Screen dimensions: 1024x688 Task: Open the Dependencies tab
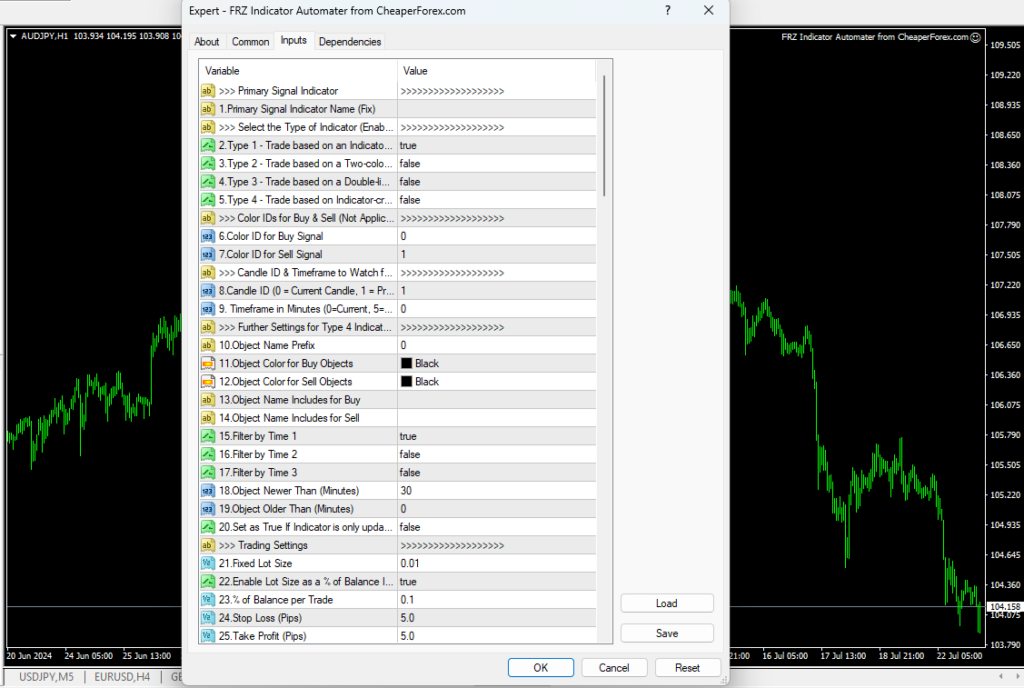349,41
